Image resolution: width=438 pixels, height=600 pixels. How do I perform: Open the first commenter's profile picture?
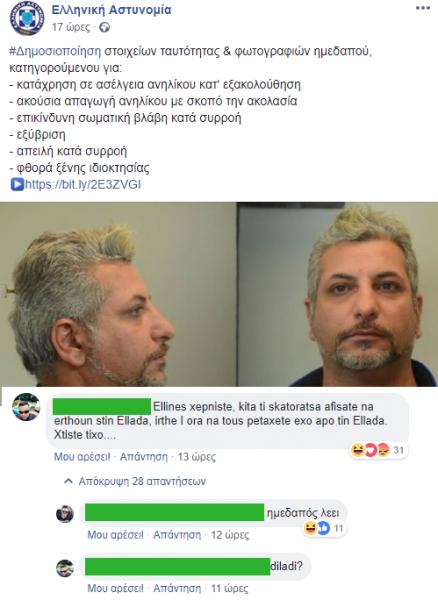26,407
